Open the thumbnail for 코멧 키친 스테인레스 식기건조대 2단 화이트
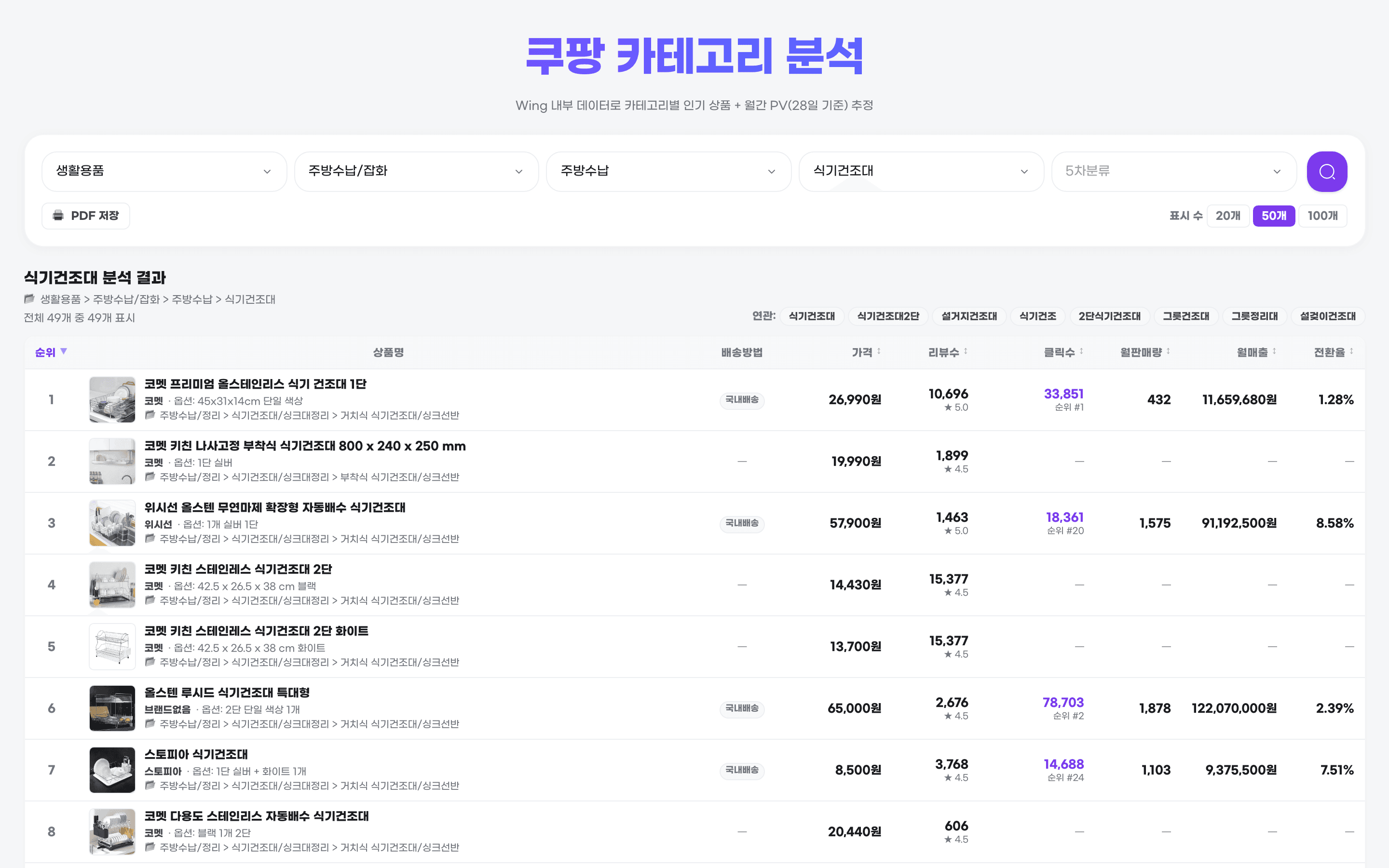This screenshot has width=1389, height=868. pos(112,646)
